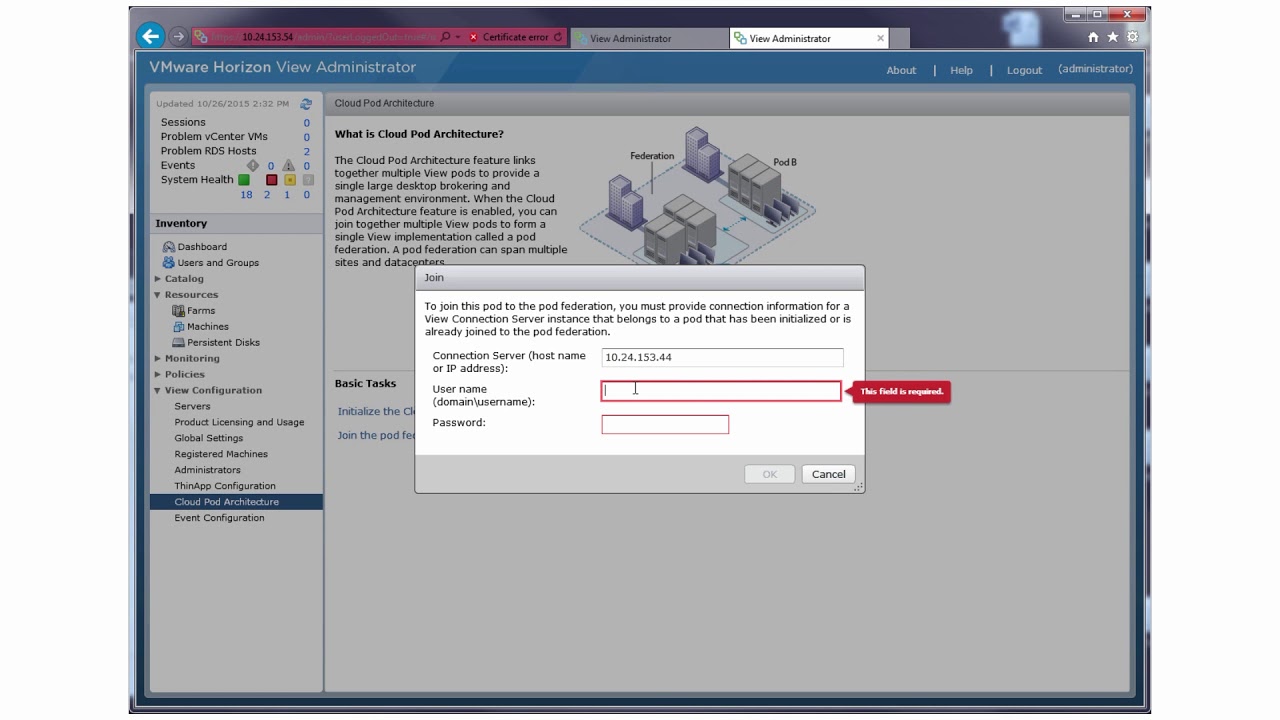Open the Favorites star icon
Viewport: 1280px width, 720px height.
[x=1112, y=37]
